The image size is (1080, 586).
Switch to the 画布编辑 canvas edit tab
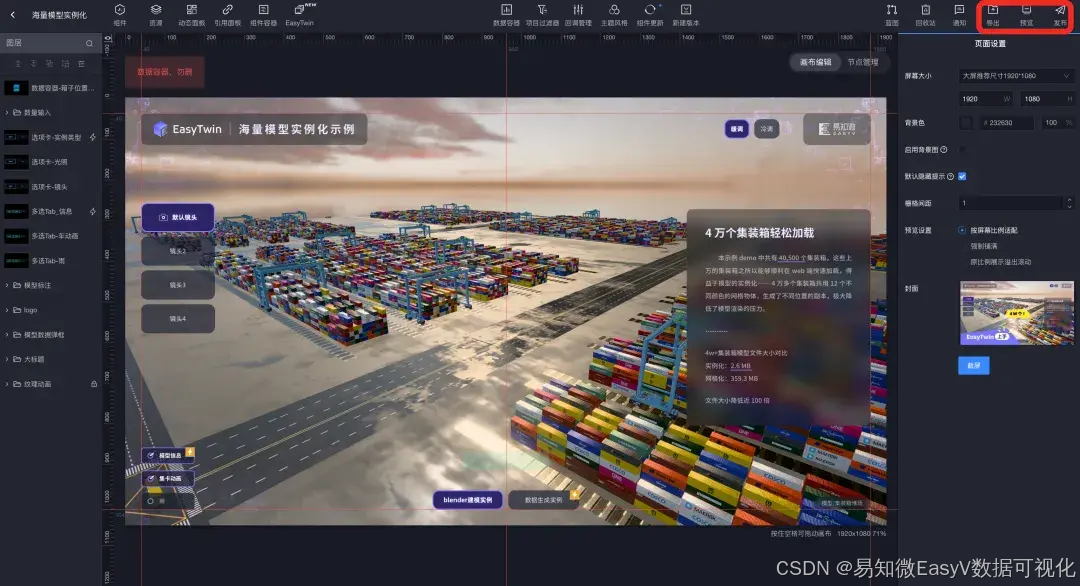816,62
